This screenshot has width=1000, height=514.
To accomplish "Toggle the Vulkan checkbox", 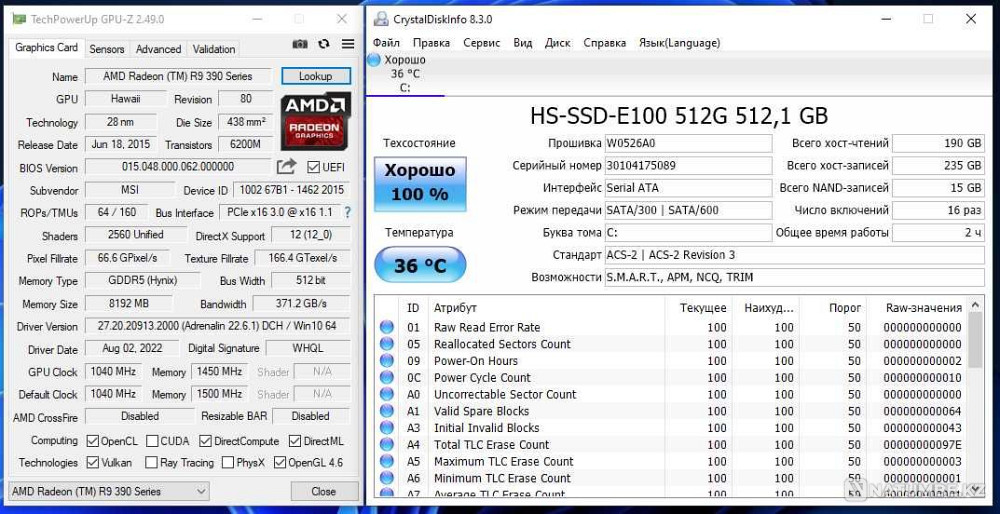I will (92, 462).
